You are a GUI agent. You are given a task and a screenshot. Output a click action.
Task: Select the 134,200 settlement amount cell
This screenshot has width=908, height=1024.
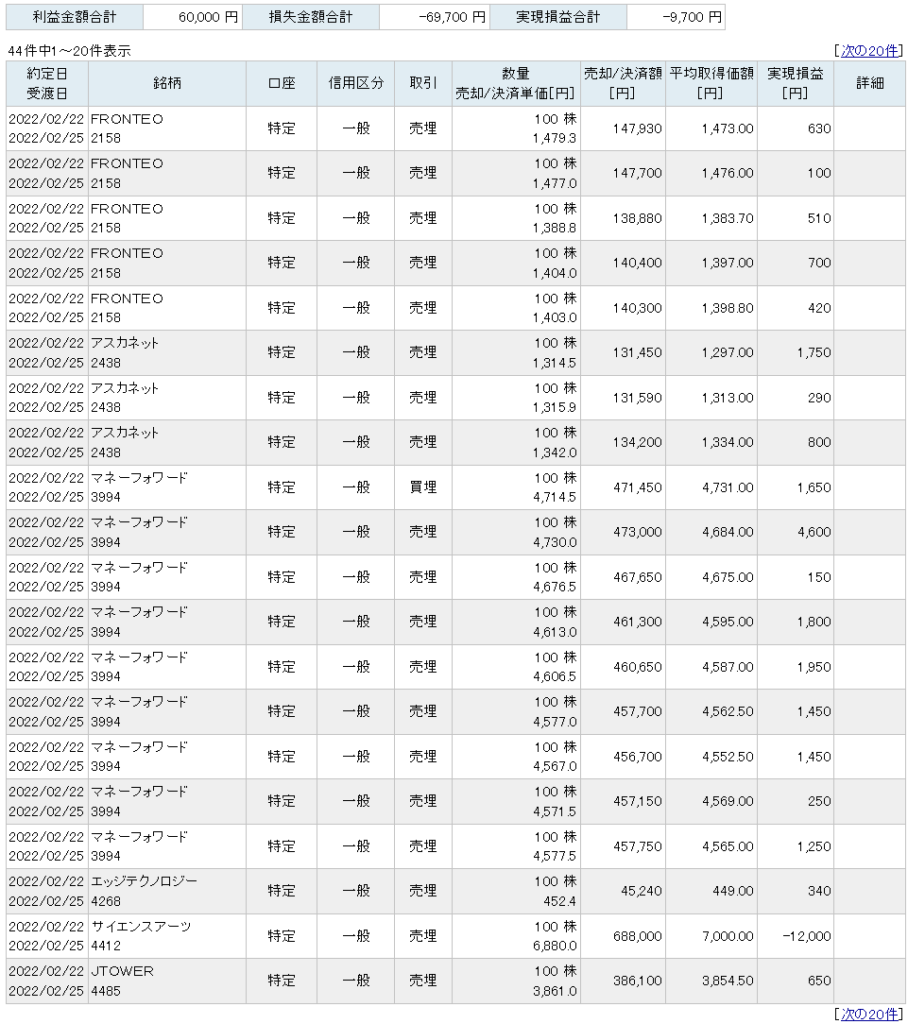point(623,442)
